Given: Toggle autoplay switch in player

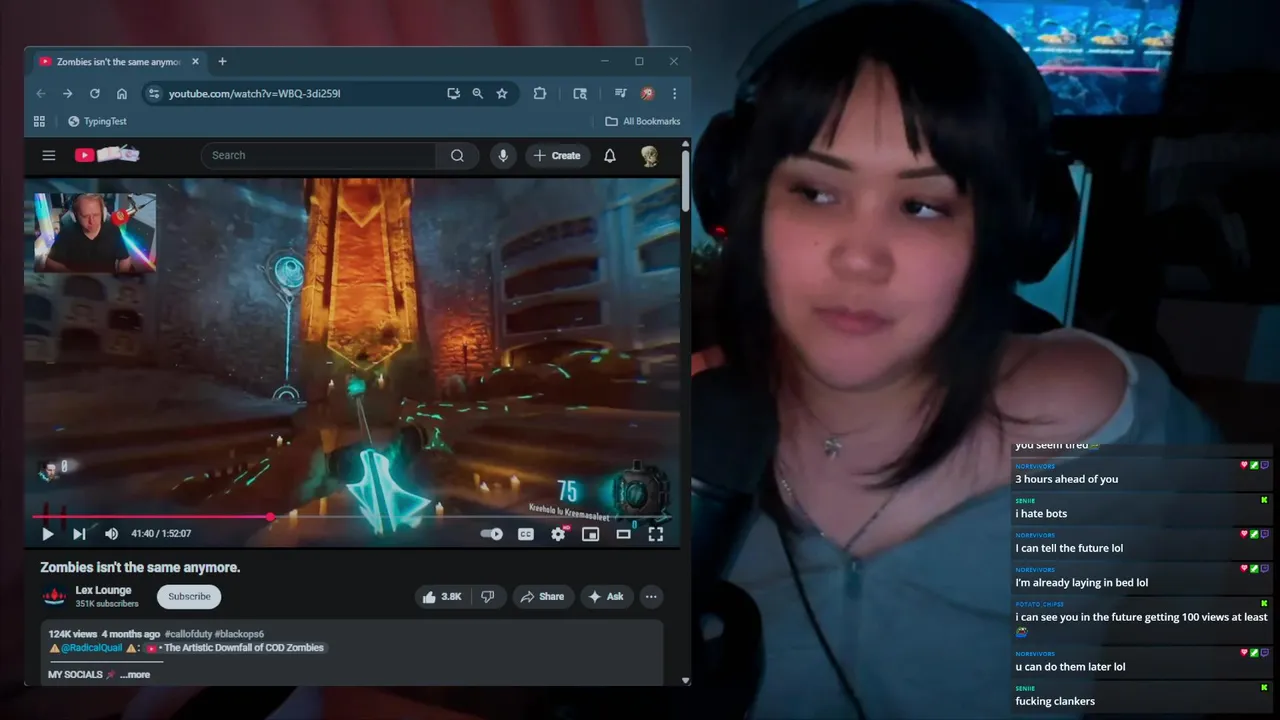Looking at the screenshot, I should click(492, 534).
